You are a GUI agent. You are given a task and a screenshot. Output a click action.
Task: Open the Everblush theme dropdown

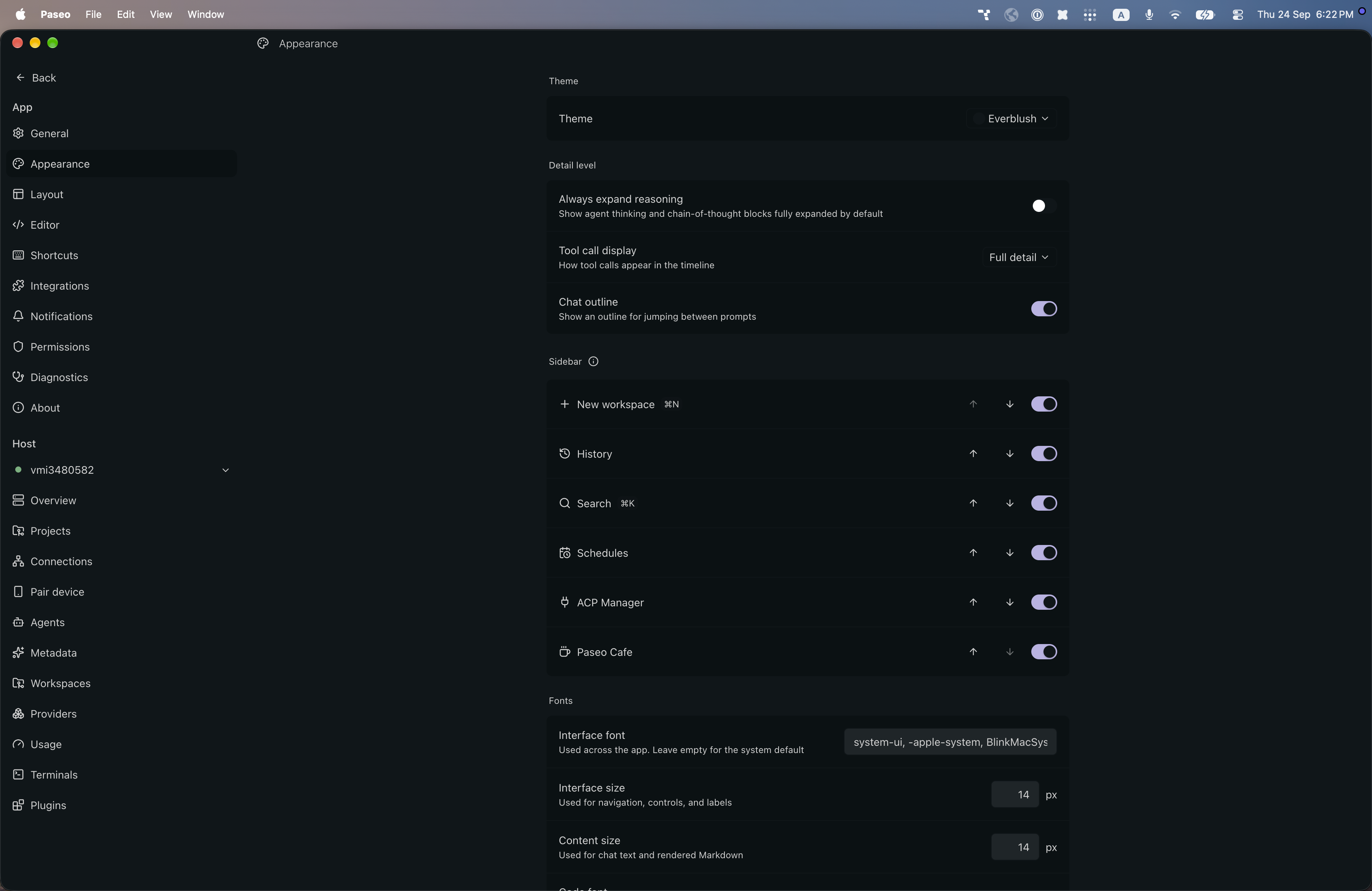(1012, 118)
